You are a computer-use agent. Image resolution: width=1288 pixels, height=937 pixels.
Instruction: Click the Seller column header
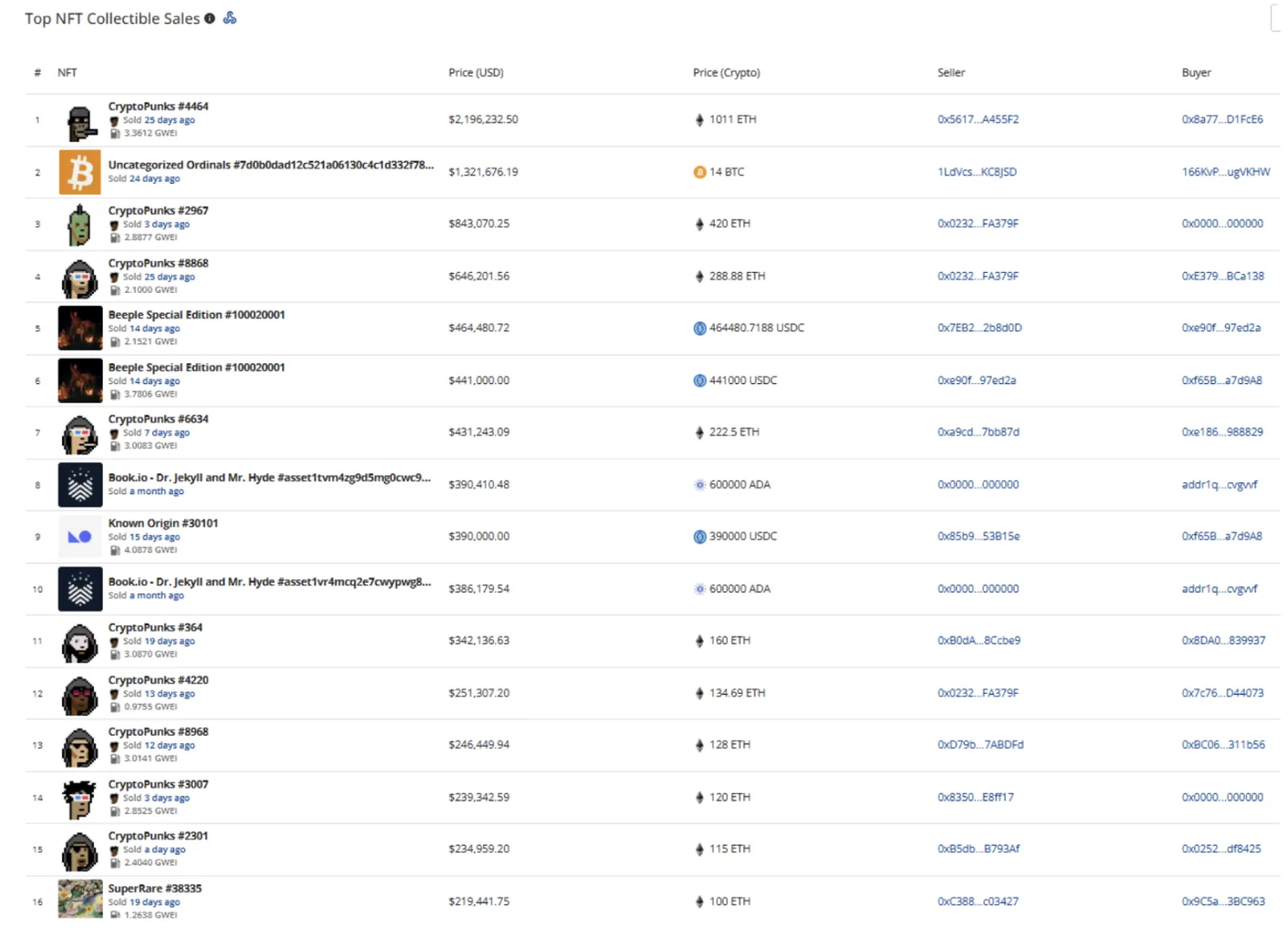(x=951, y=72)
